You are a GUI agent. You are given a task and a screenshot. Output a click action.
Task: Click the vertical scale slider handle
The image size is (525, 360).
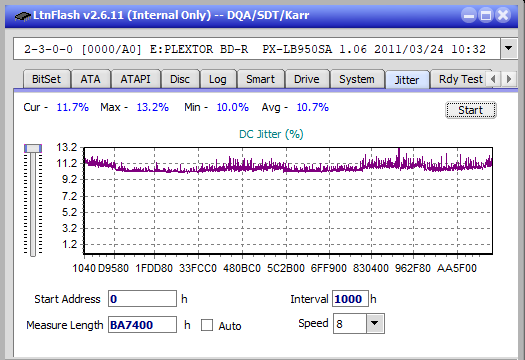click(33, 148)
